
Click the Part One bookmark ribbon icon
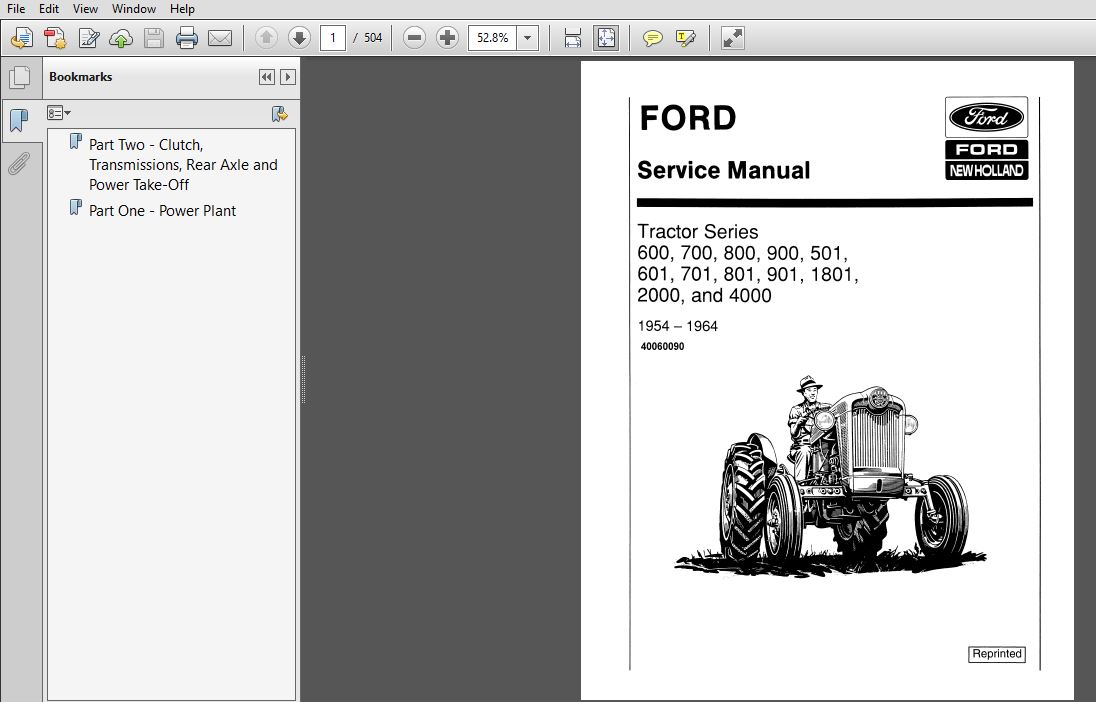point(75,208)
